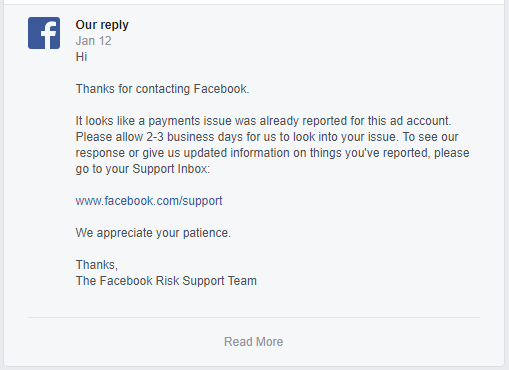Click the words "It looks like" in message
Viewport: 509px width, 370px height.
[x=105, y=121]
